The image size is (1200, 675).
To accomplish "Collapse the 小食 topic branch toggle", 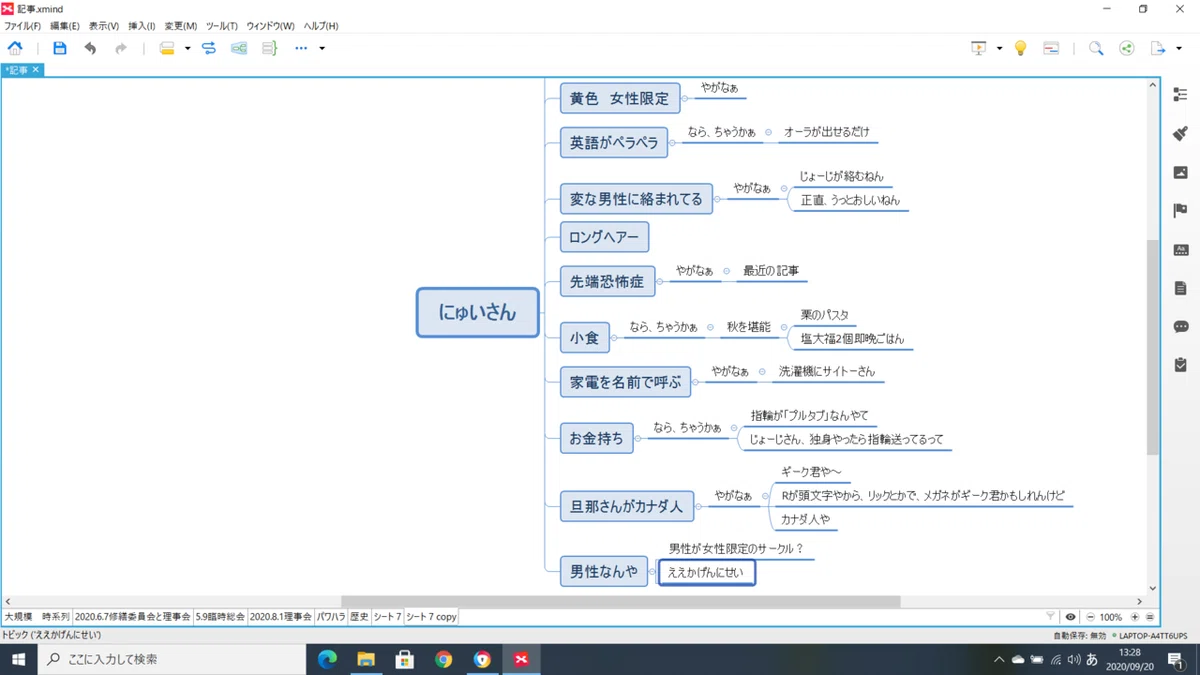I will 614,338.
